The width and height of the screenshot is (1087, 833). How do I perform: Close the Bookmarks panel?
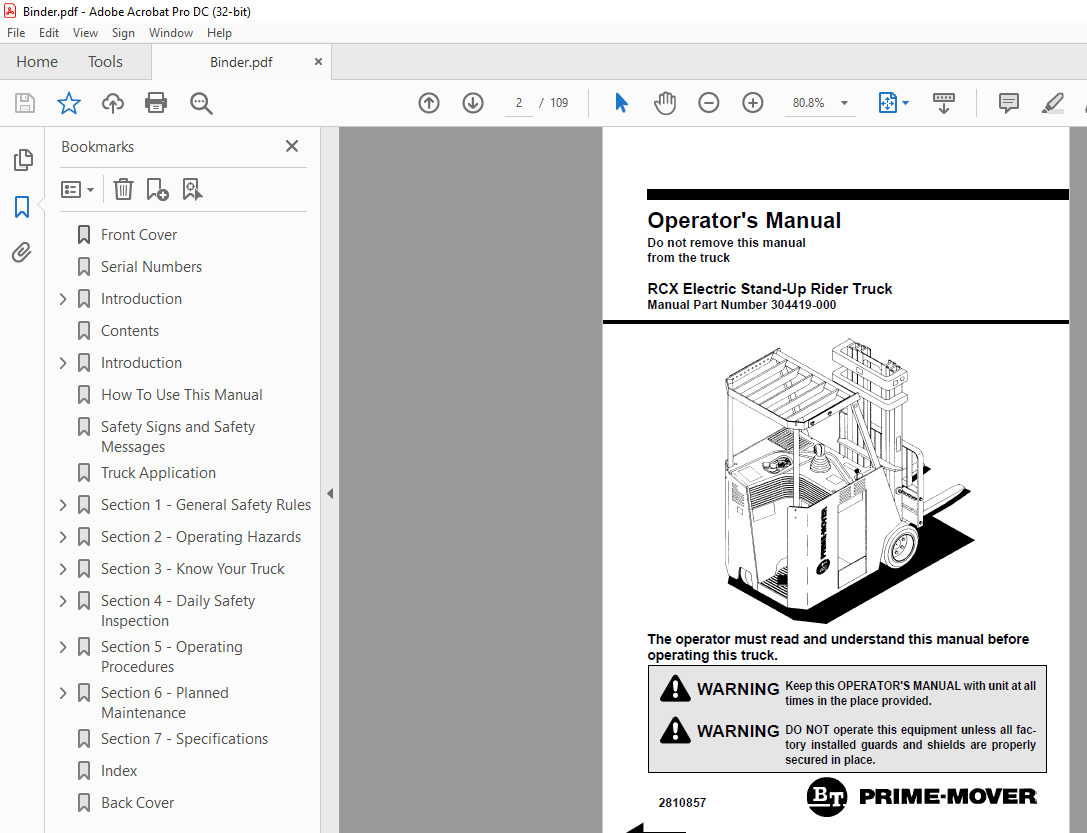(x=292, y=146)
